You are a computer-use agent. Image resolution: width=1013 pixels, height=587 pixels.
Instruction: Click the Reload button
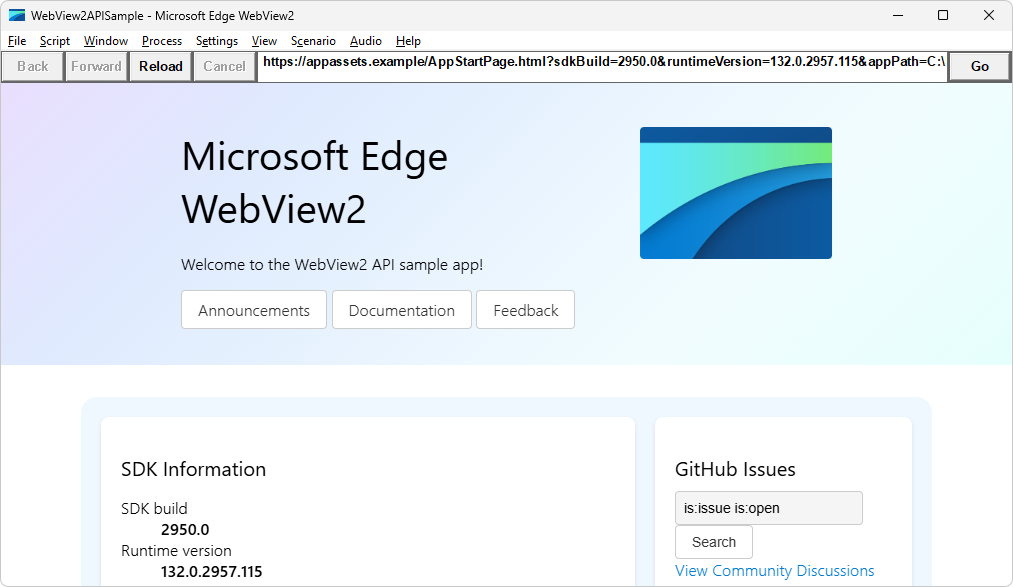tap(160, 66)
